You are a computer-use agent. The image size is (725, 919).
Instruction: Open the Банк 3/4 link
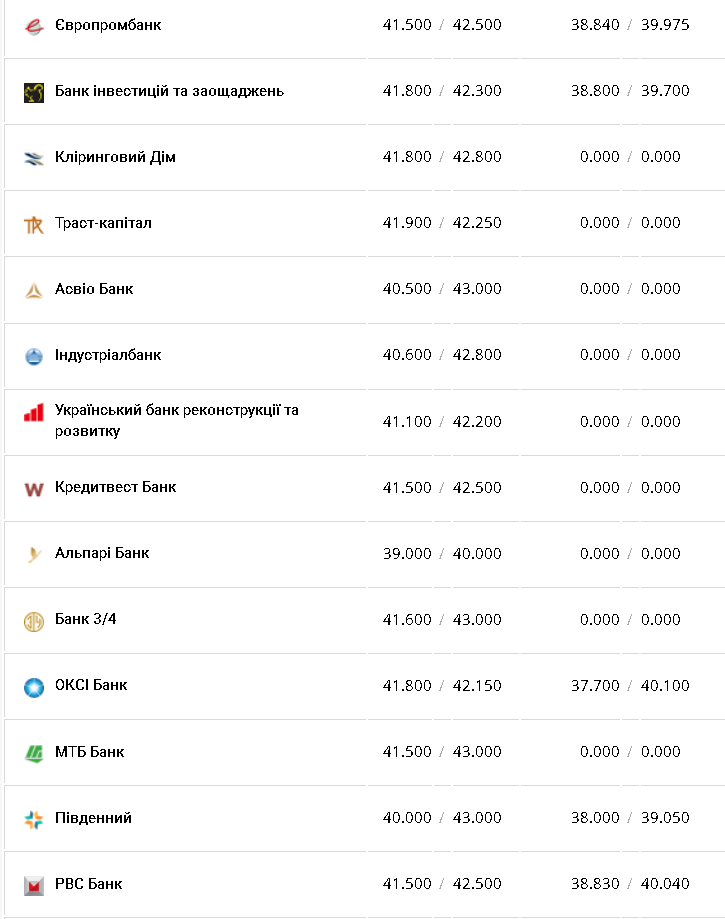tap(86, 619)
